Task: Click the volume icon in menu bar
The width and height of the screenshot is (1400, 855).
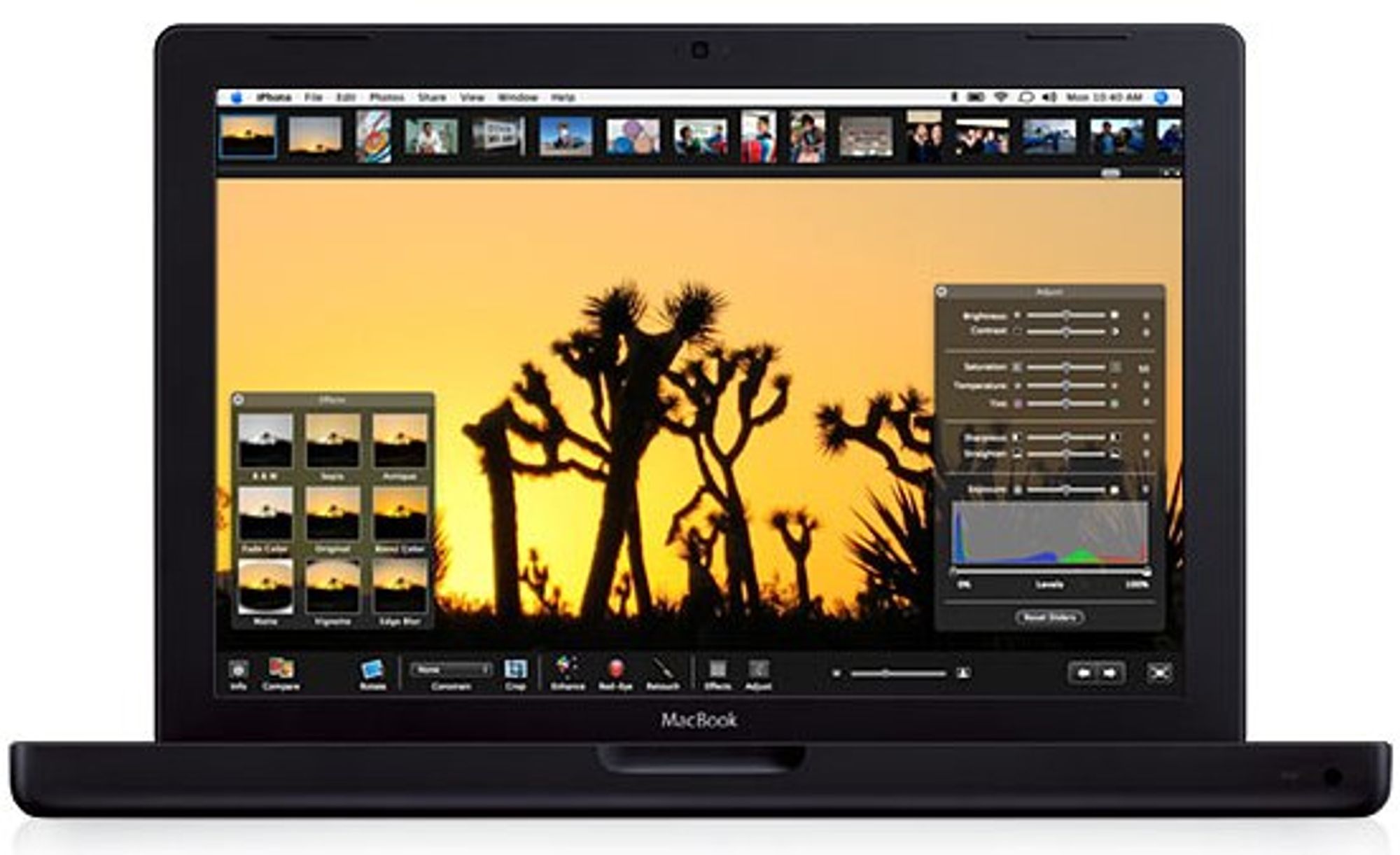Action: click(1049, 97)
